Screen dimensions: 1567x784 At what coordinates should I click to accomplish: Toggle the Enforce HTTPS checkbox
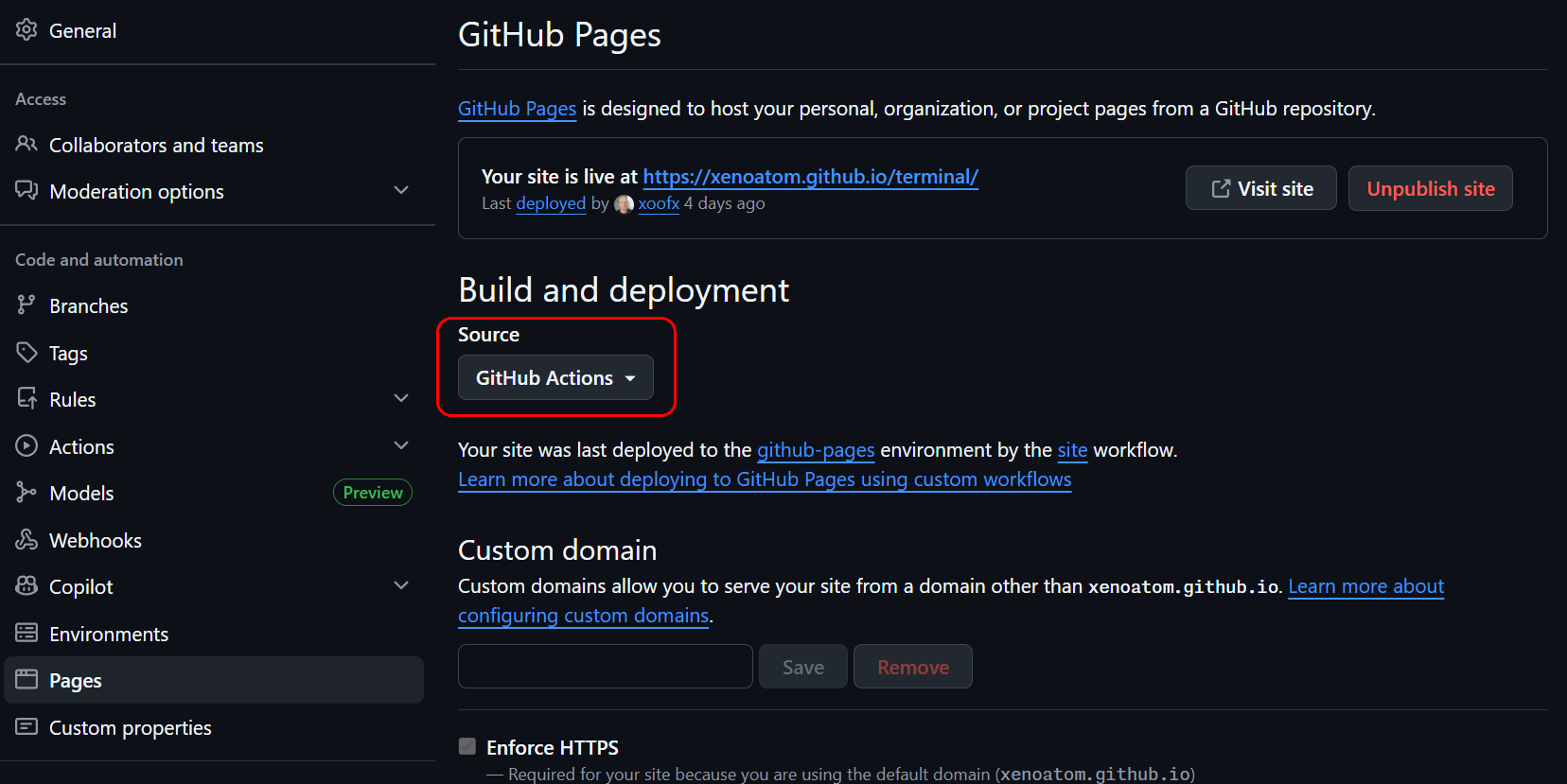(467, 746)
